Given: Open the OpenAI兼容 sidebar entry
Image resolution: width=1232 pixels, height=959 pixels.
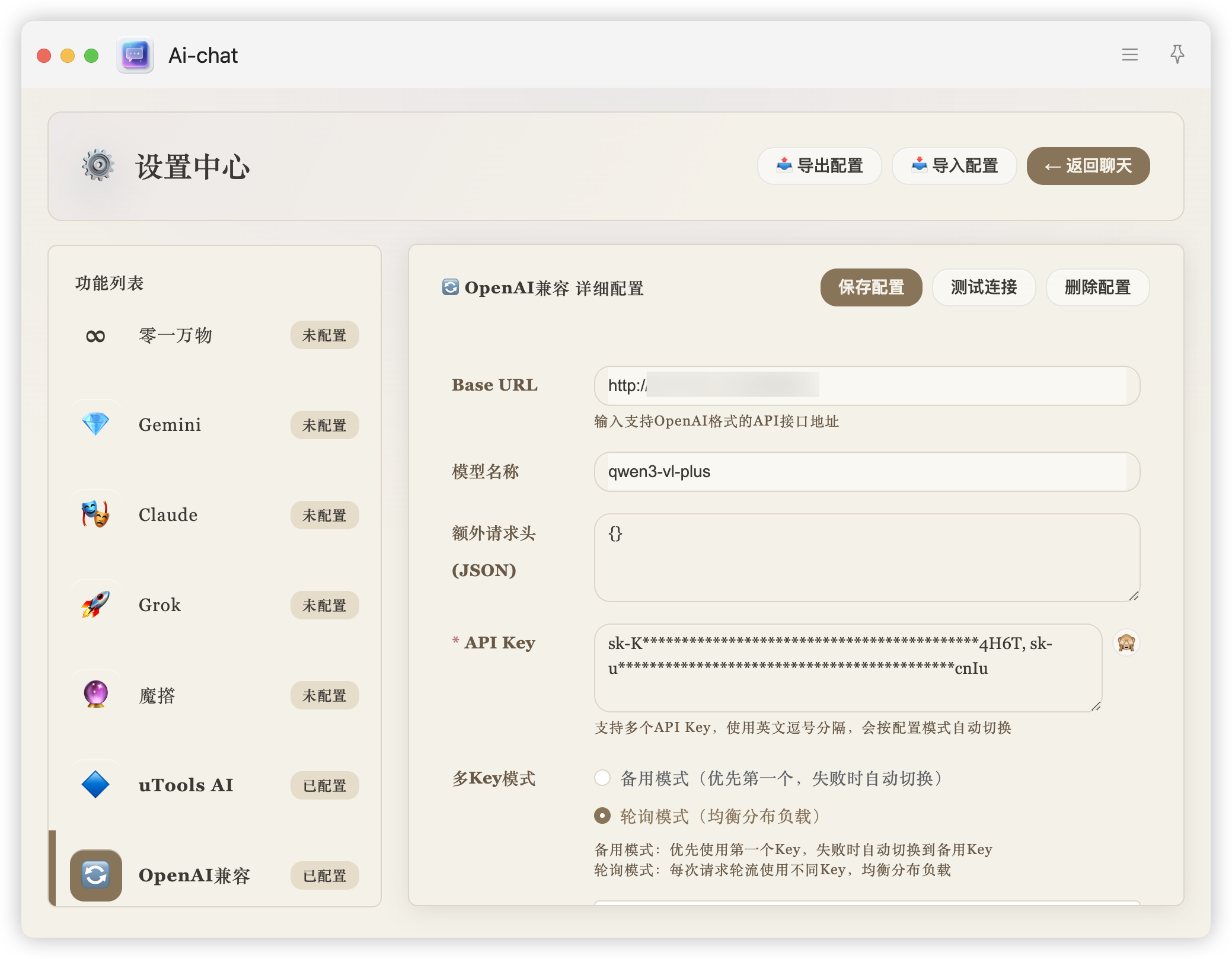Looking at the screenshot, I should [194, 875].
